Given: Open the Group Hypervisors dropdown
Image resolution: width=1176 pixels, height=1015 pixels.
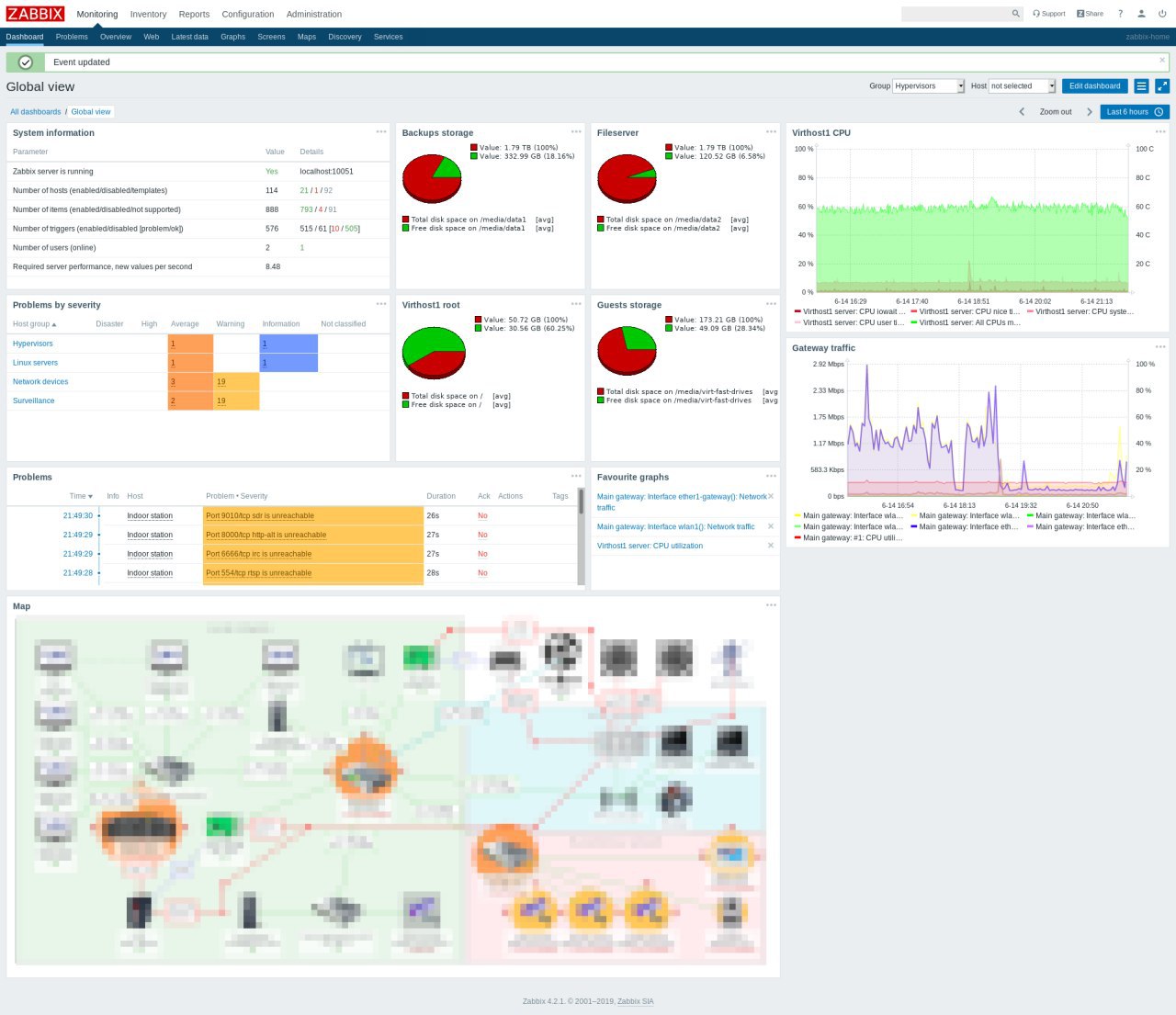Looking at the screenshot, I should pyautogui.click(x=929, y=86).
